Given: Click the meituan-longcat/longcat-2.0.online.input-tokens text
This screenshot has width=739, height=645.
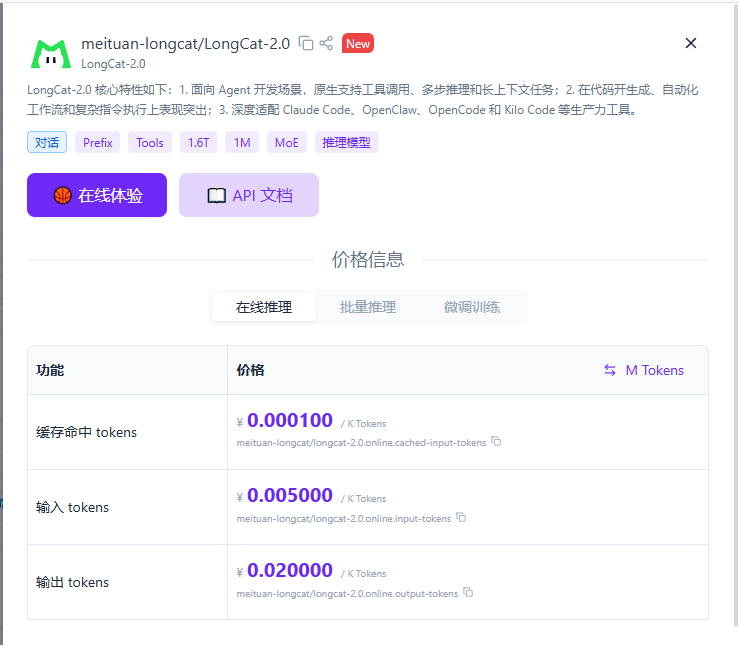Looking at the screenshot, I should 344,519.
